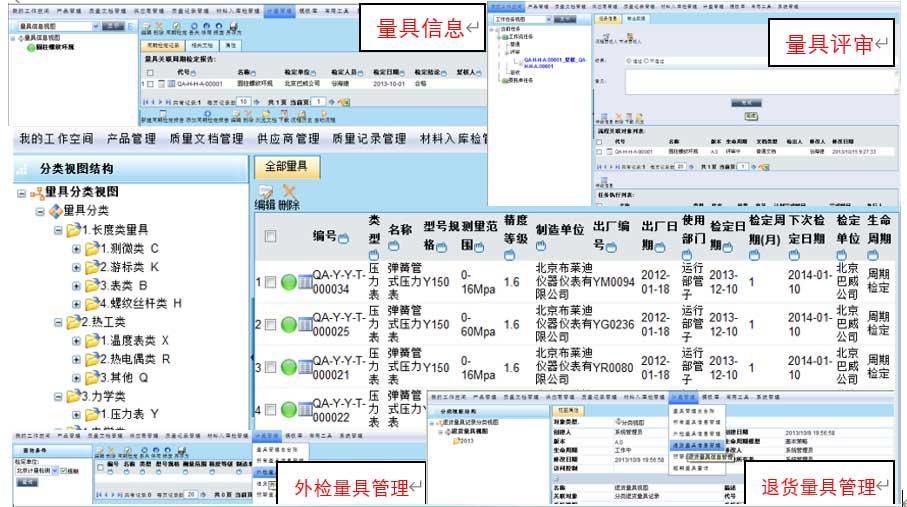The height and width of the screenshot is (507, 907).
Task: Expand the 4.螺纹丝杆类 H folder
Action: tap(76, 304)
